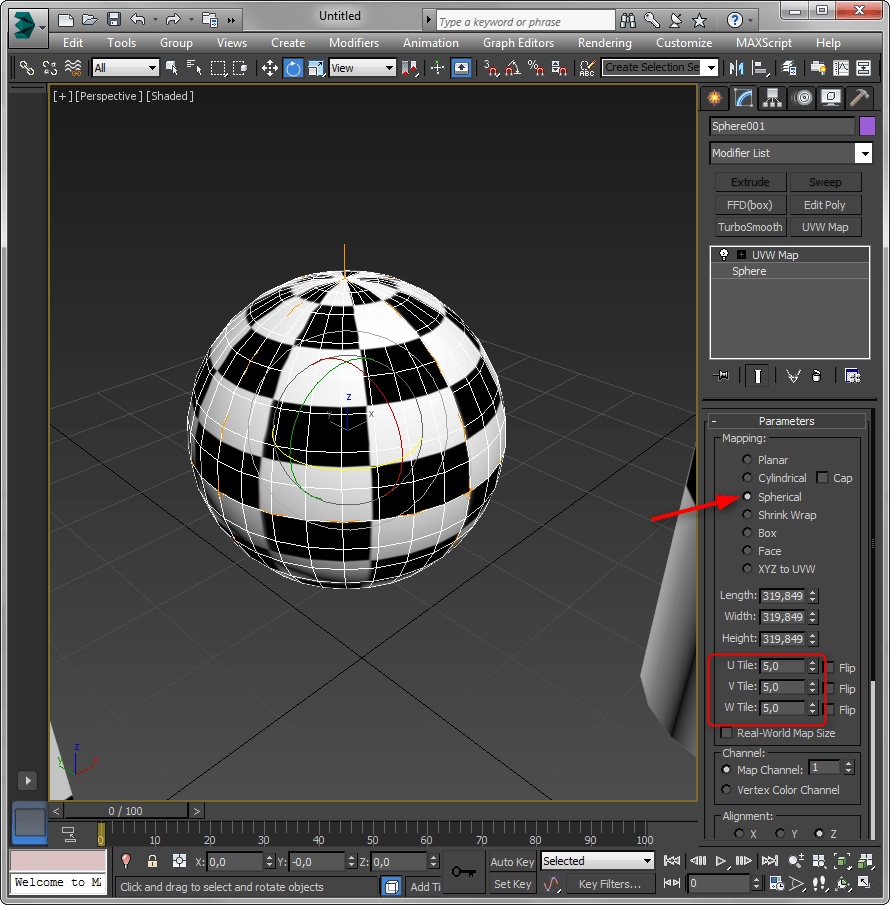Click the purple object color swatch
The width and height of the screenshot is (890, 905).
click(x=867, y=126)
